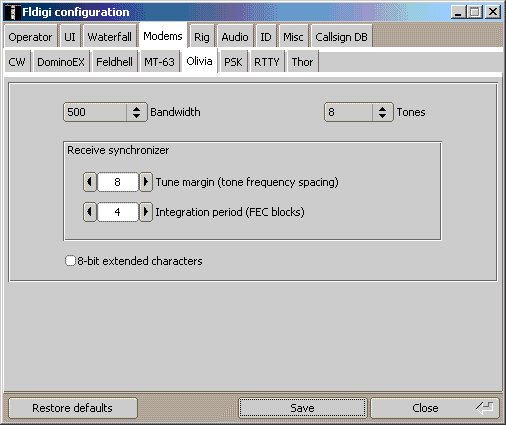Open the Thor modem tab
Viewport: 506px width, 425px height.
[x=302, y=62]
